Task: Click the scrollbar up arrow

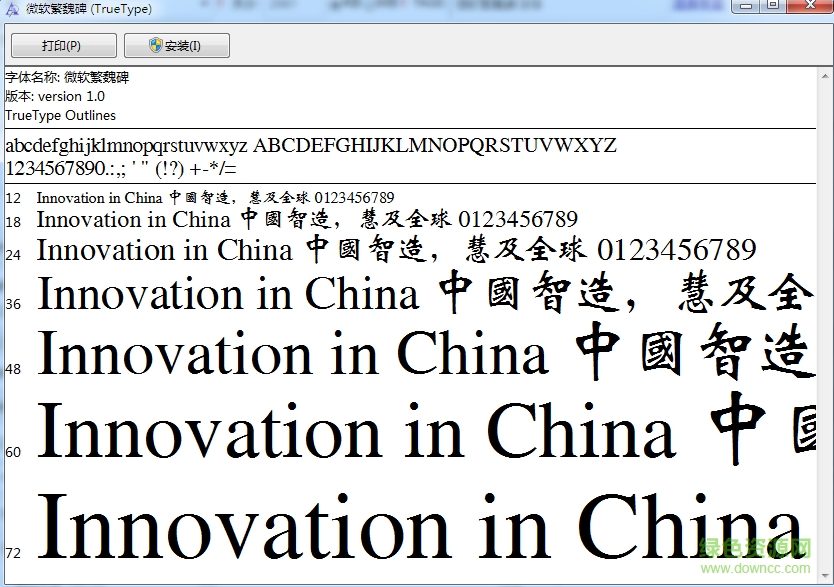Action: click(x=825, y=77)
